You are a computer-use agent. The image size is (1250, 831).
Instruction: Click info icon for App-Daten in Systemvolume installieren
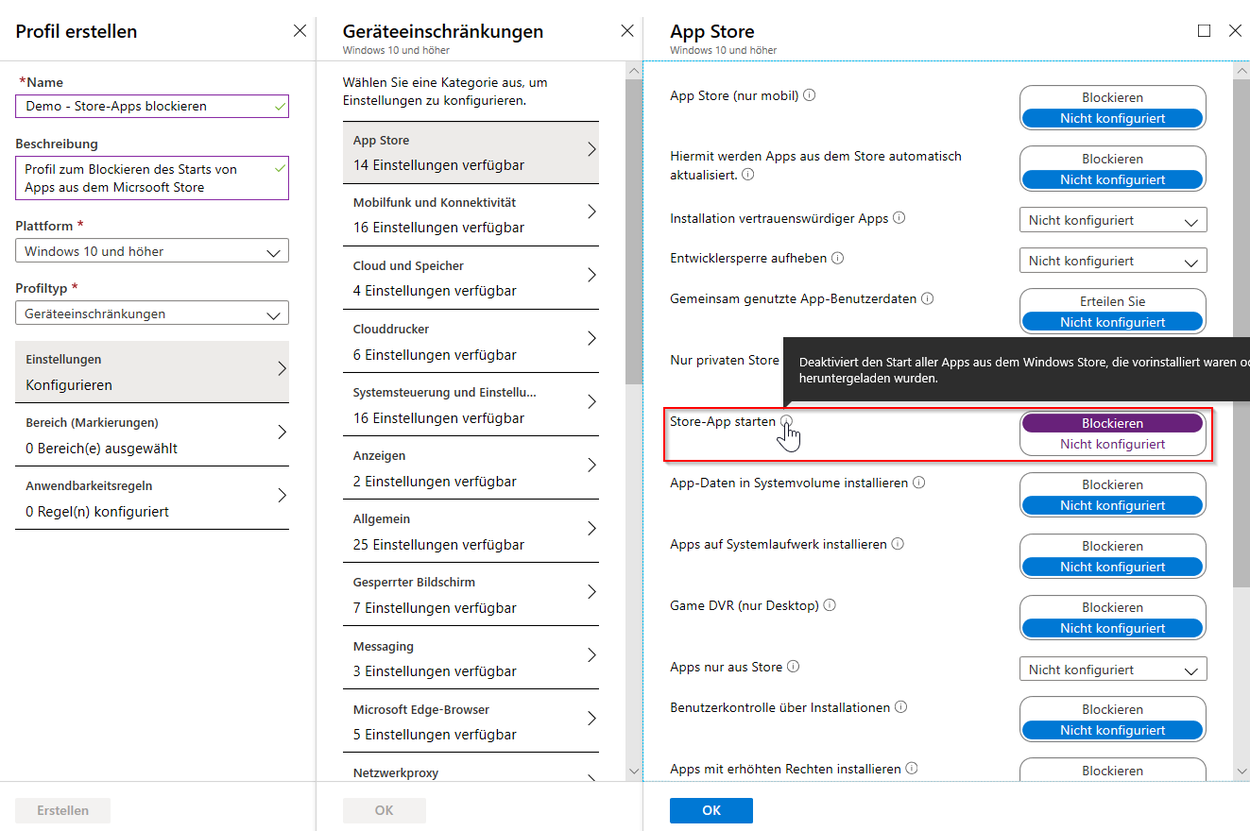[x=919, y=483]
